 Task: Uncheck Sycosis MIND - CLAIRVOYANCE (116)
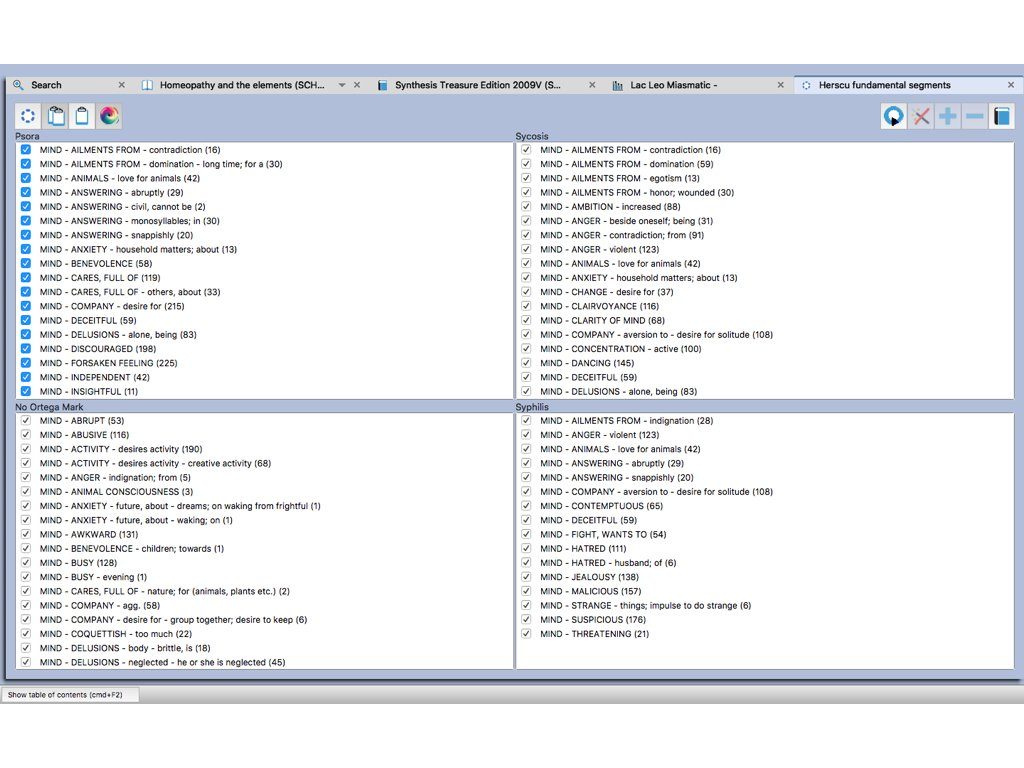[526, 306]
